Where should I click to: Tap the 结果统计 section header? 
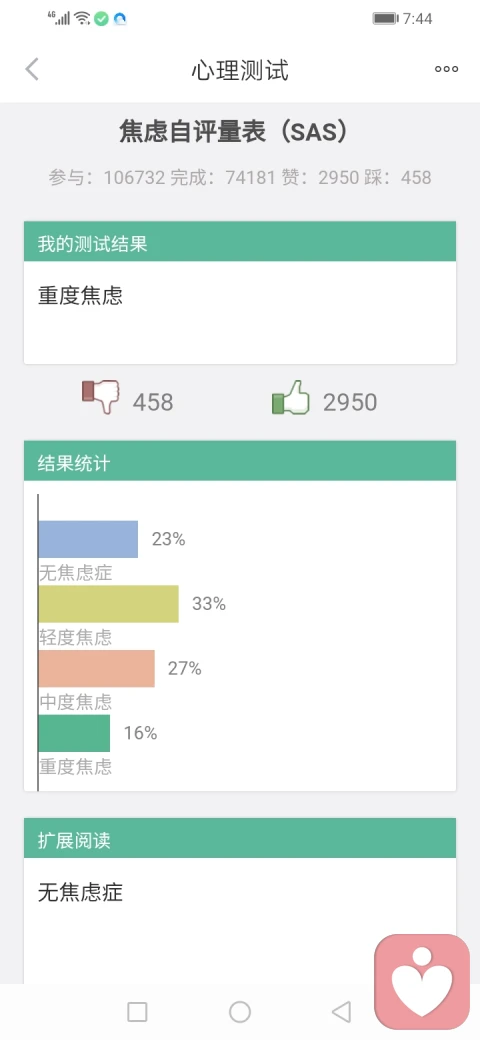coord(240,461)
